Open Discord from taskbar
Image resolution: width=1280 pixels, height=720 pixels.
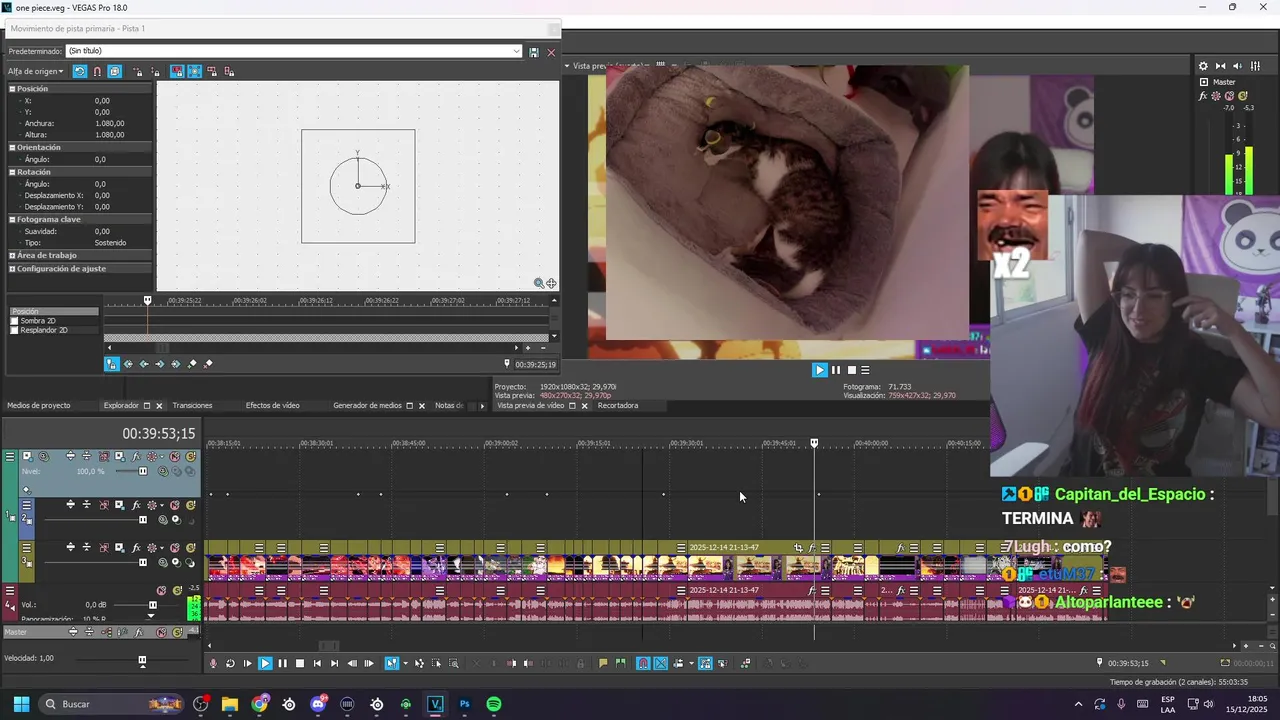tap(319, 704)
